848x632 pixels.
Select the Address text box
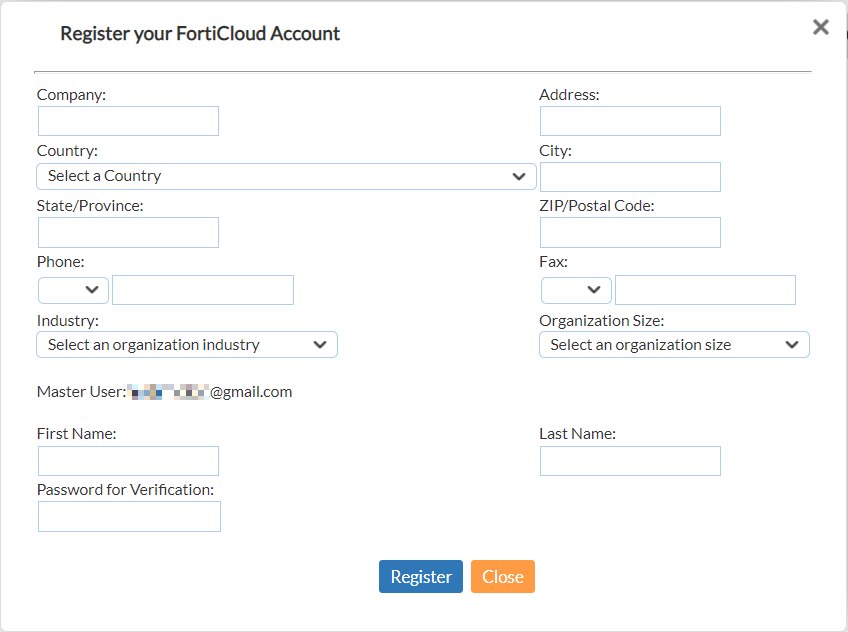pos(630,120)
